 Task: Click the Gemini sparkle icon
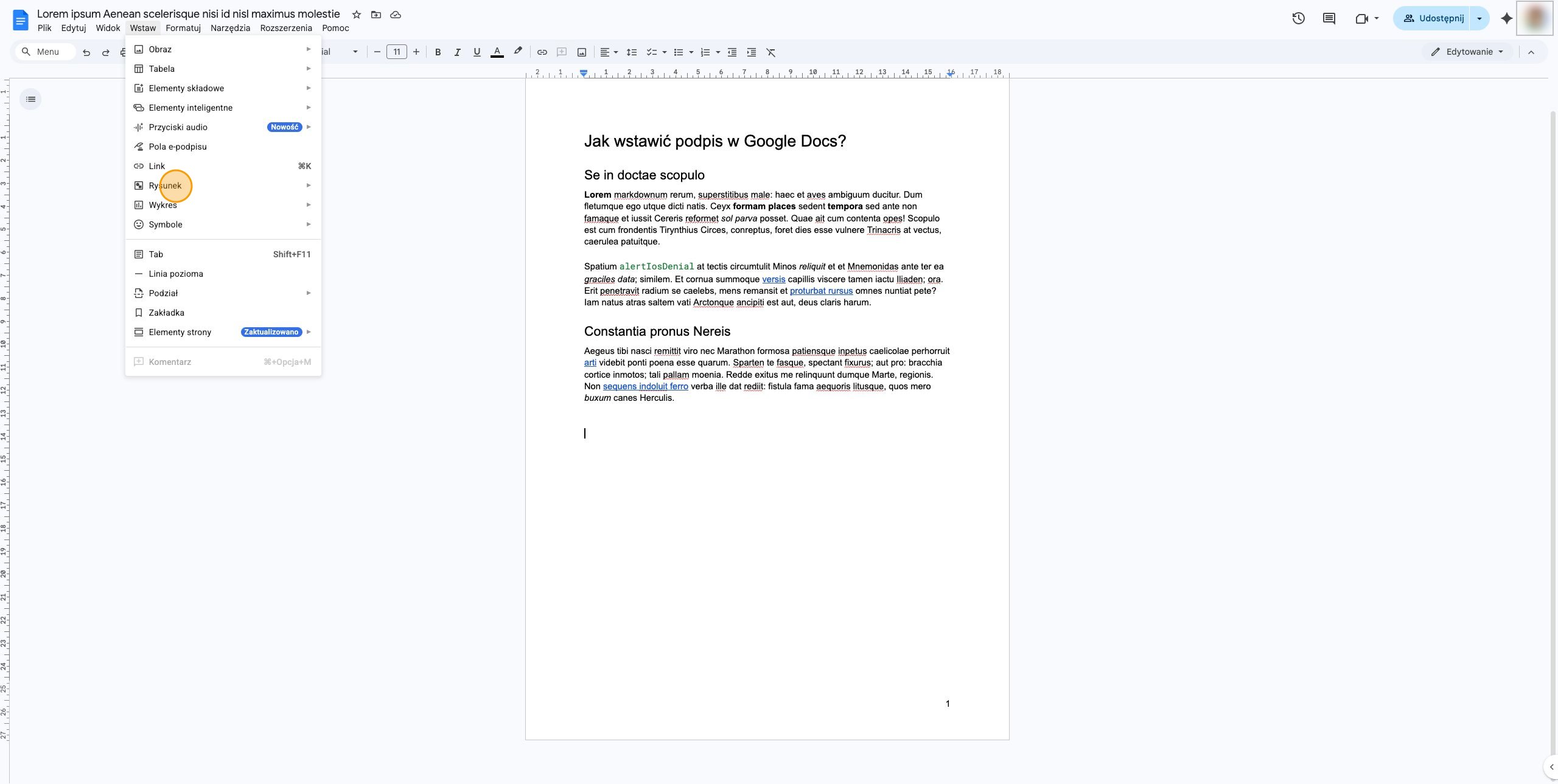pyautogui.click(x=1507, y=18)
